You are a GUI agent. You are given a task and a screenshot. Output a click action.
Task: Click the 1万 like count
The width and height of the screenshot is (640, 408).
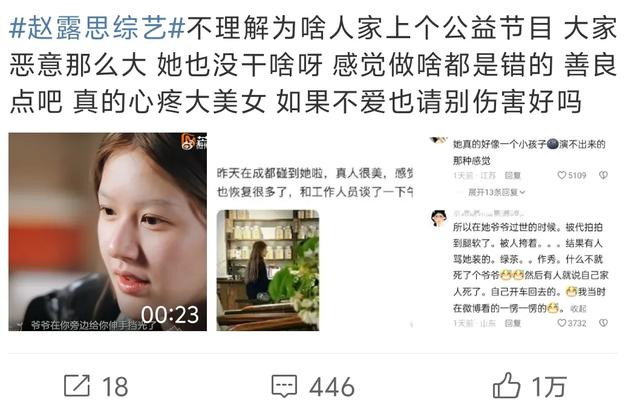(549, 386)
